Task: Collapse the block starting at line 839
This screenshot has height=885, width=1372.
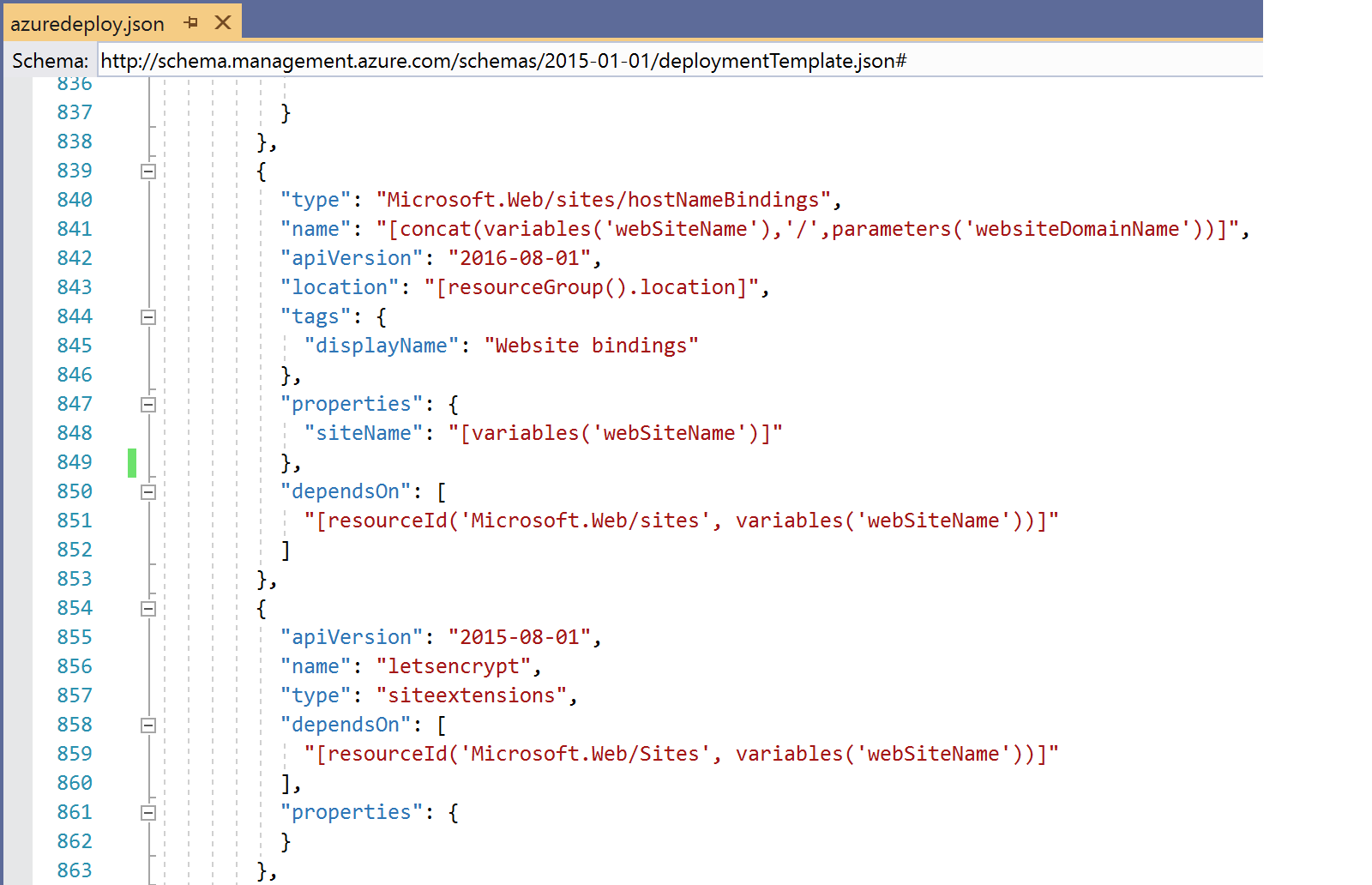Action: click(x=148, y=172)
